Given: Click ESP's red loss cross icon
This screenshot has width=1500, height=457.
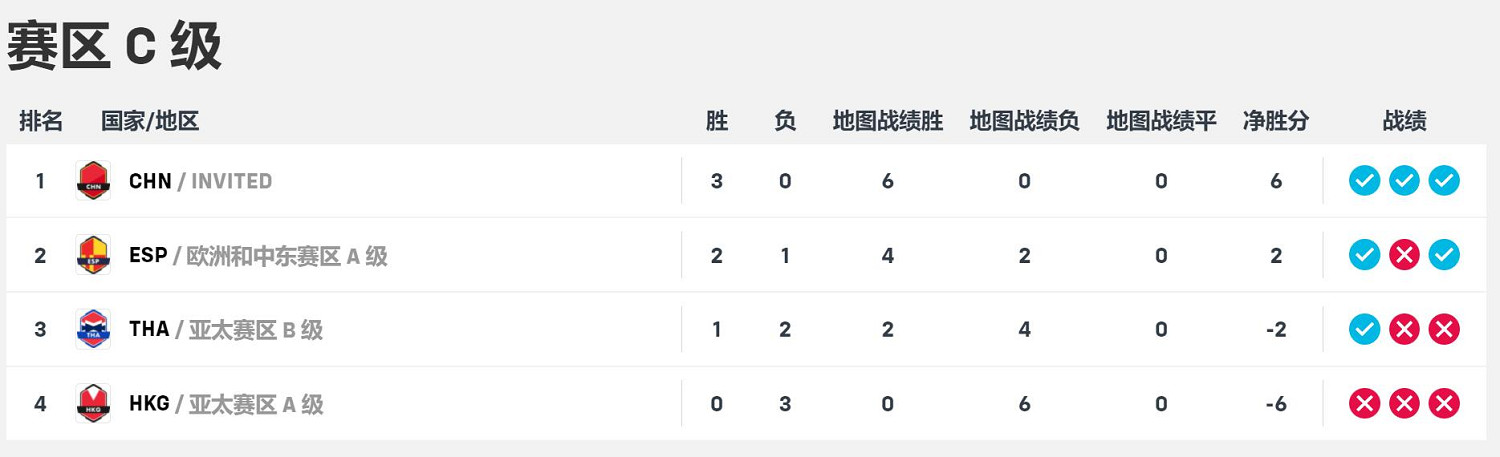Looking at the screenshot, I should (x=1404, y=255).
